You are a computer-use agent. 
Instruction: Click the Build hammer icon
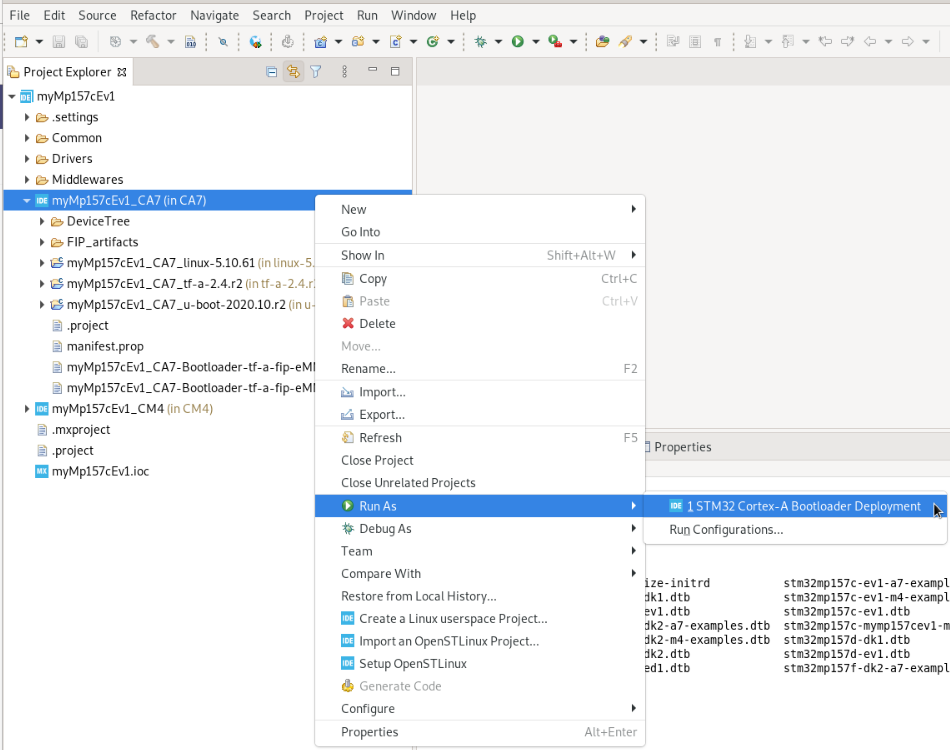(152, 41)
